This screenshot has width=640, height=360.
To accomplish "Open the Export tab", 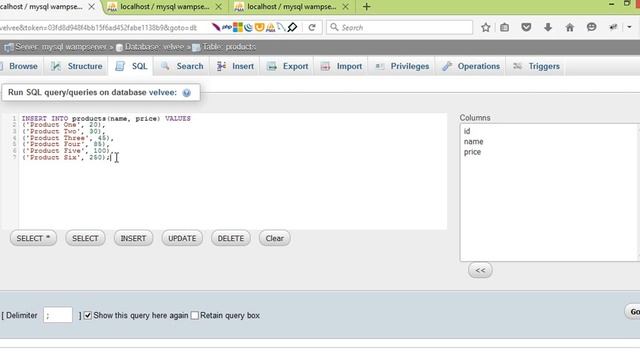I will point(287,66).
